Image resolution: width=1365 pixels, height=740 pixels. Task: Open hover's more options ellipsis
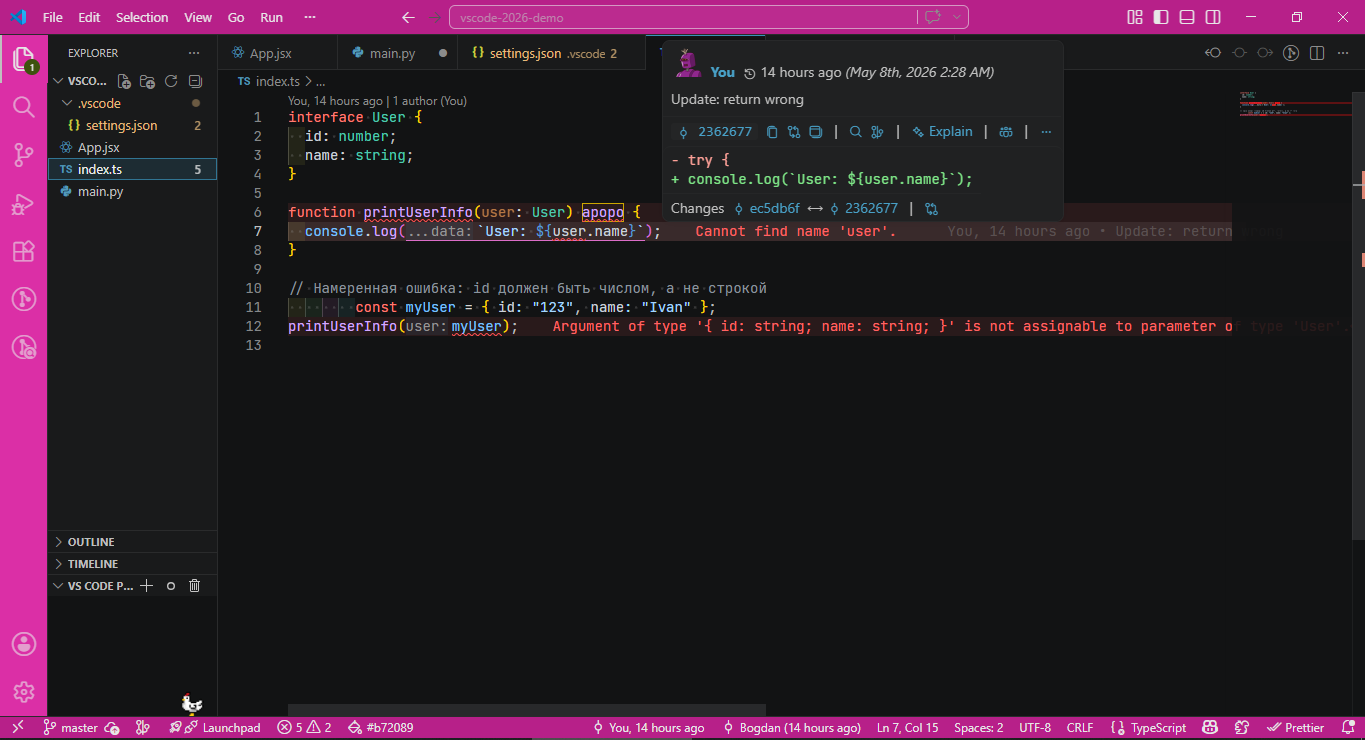point(1046,132)
